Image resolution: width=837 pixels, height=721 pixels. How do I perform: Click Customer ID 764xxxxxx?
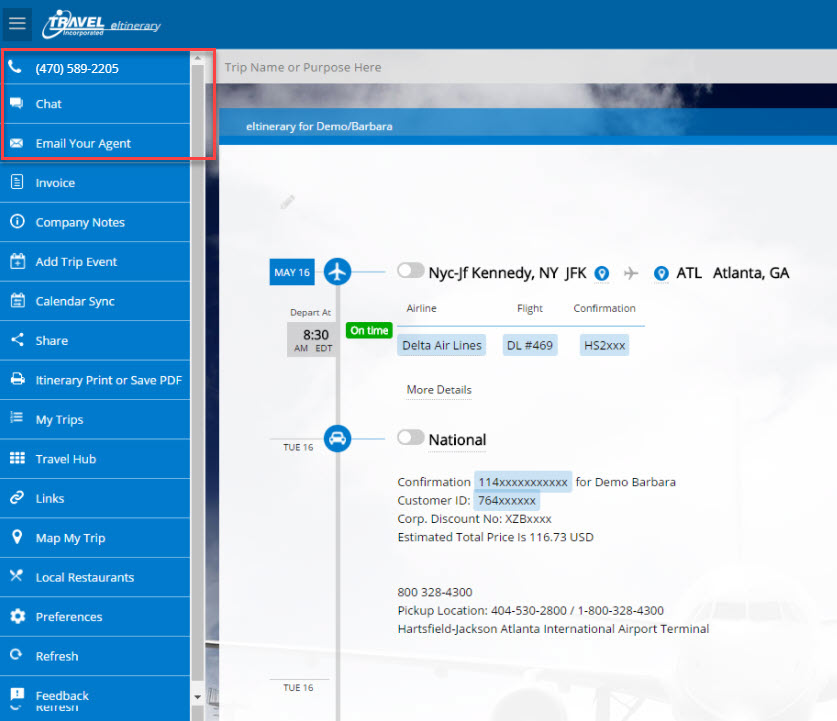(507, 501)
